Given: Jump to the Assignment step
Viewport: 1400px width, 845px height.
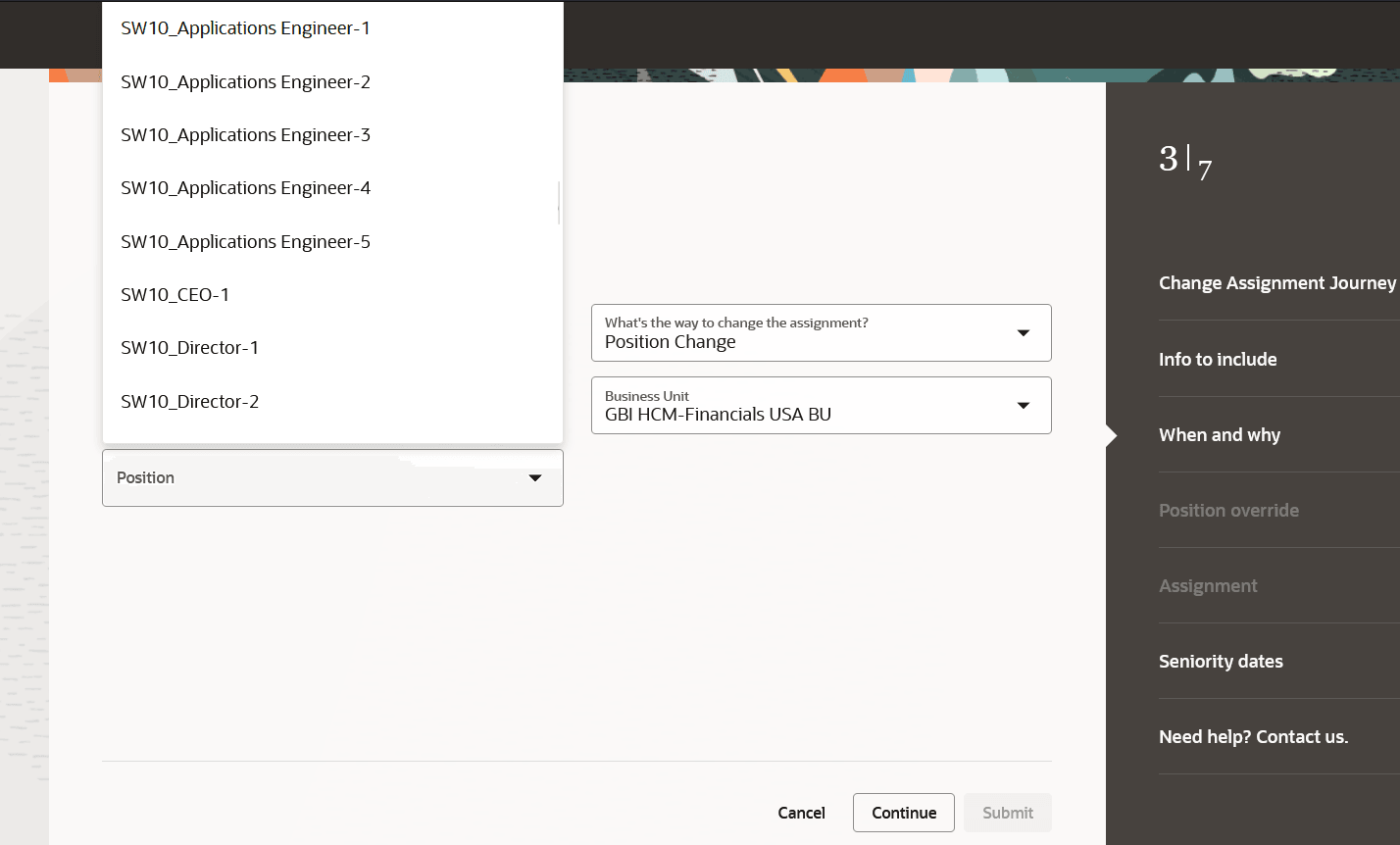Looking at the screenshot, I should tap(1208, 585).
